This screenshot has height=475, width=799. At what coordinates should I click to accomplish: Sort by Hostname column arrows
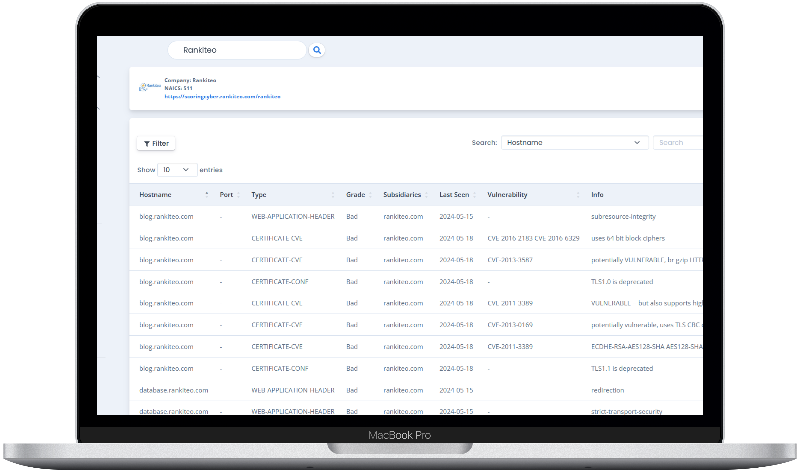click(x=207, y=195)
